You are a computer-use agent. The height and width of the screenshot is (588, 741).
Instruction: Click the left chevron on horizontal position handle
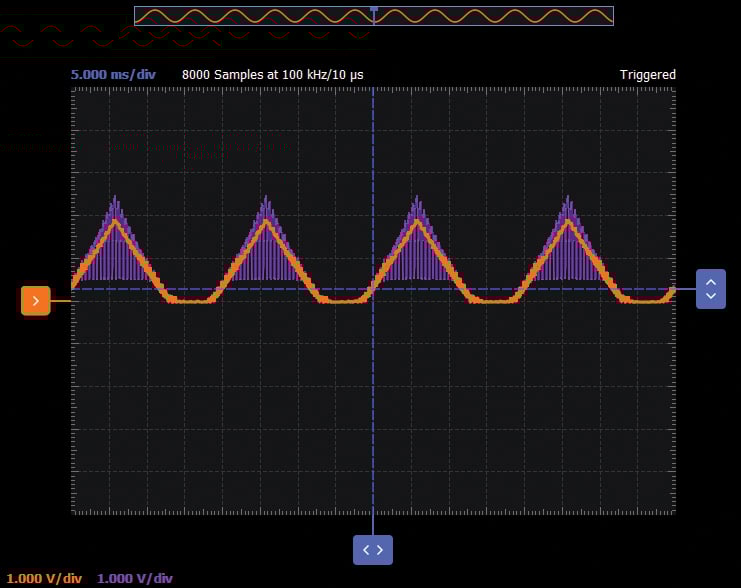click(366, 550)
